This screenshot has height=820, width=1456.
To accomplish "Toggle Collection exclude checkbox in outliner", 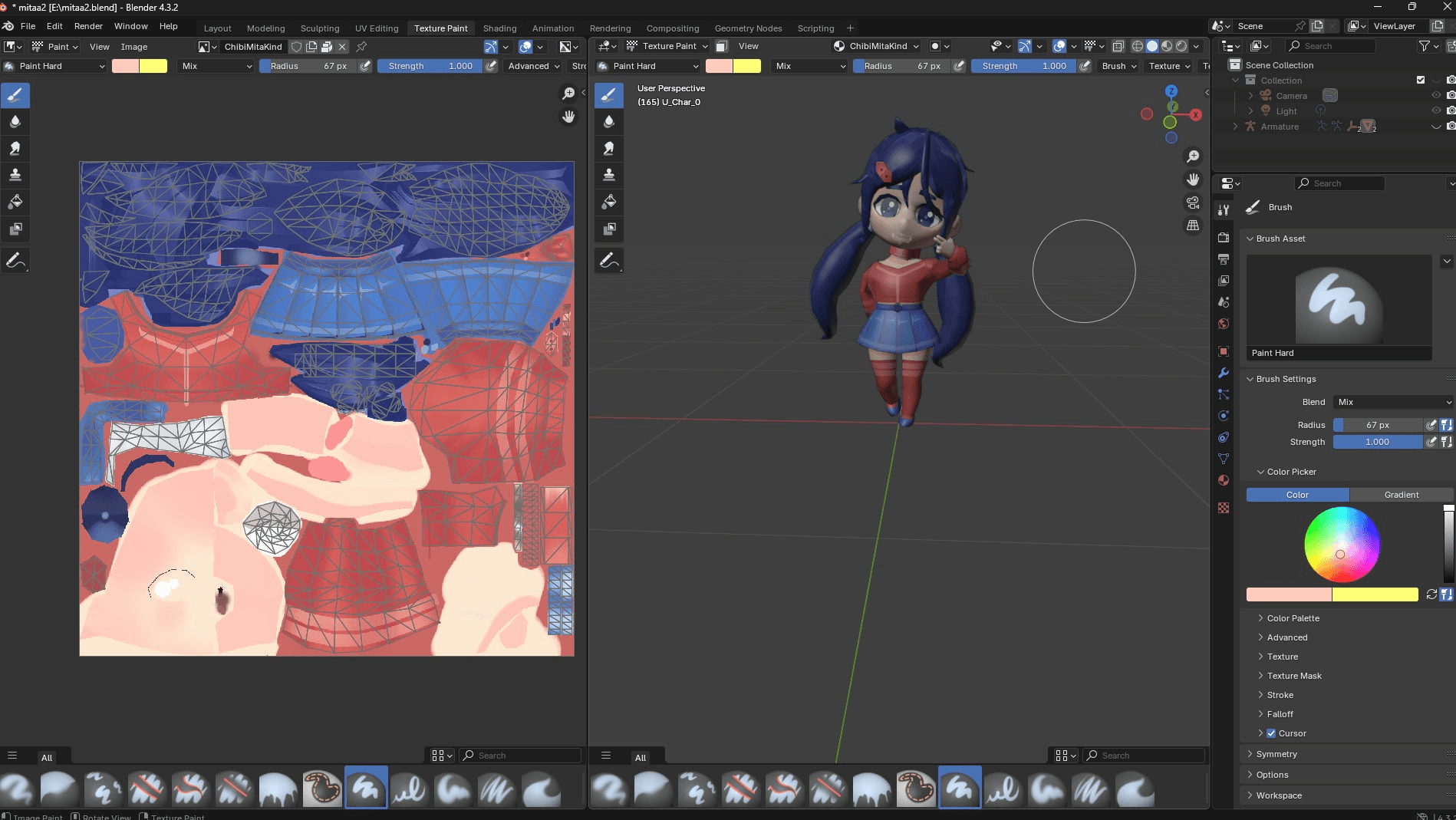I will (x=1421, y=81).
